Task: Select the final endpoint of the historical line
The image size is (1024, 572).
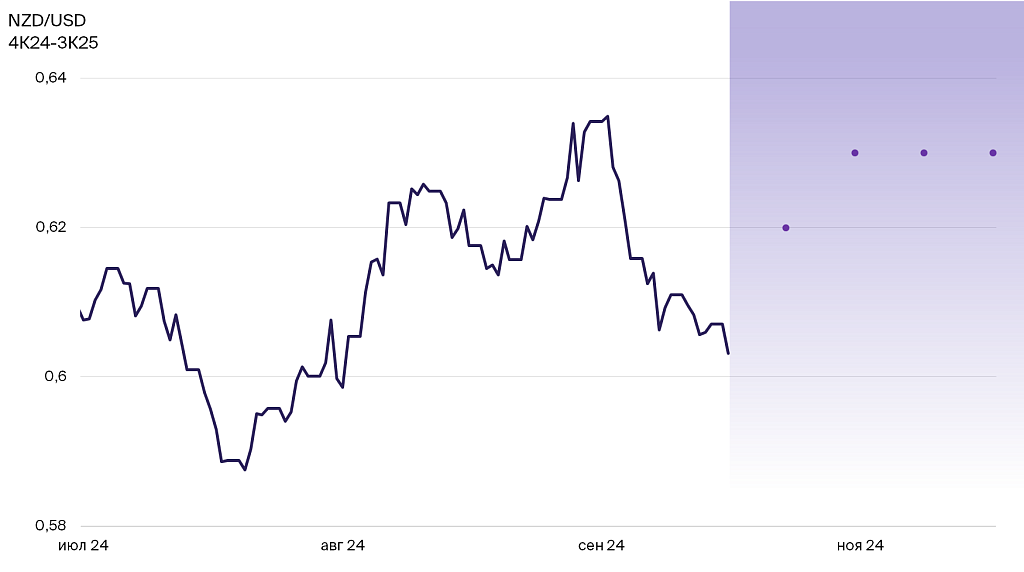Action: 728,353
